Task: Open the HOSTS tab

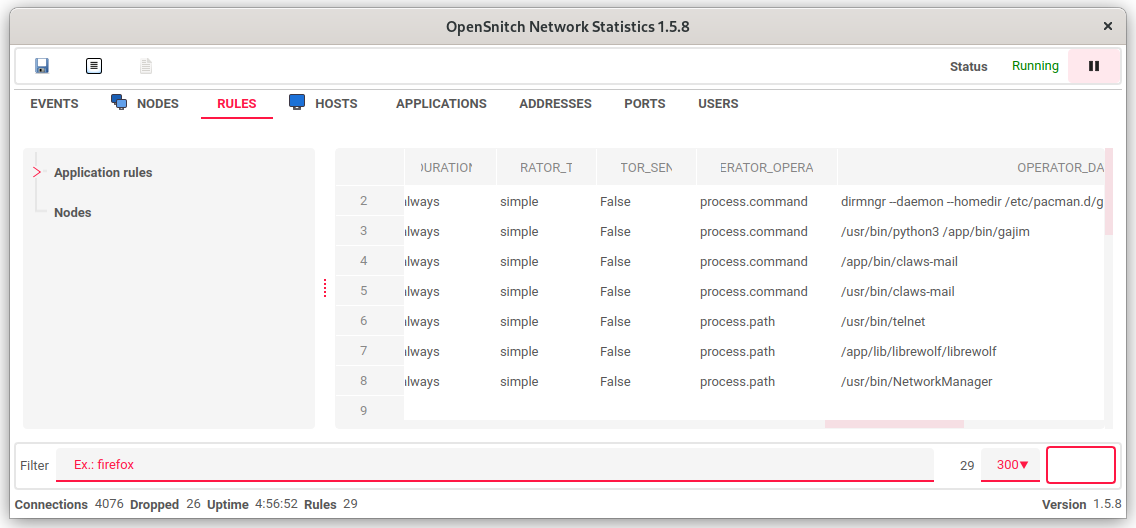Action: point(336,104)
